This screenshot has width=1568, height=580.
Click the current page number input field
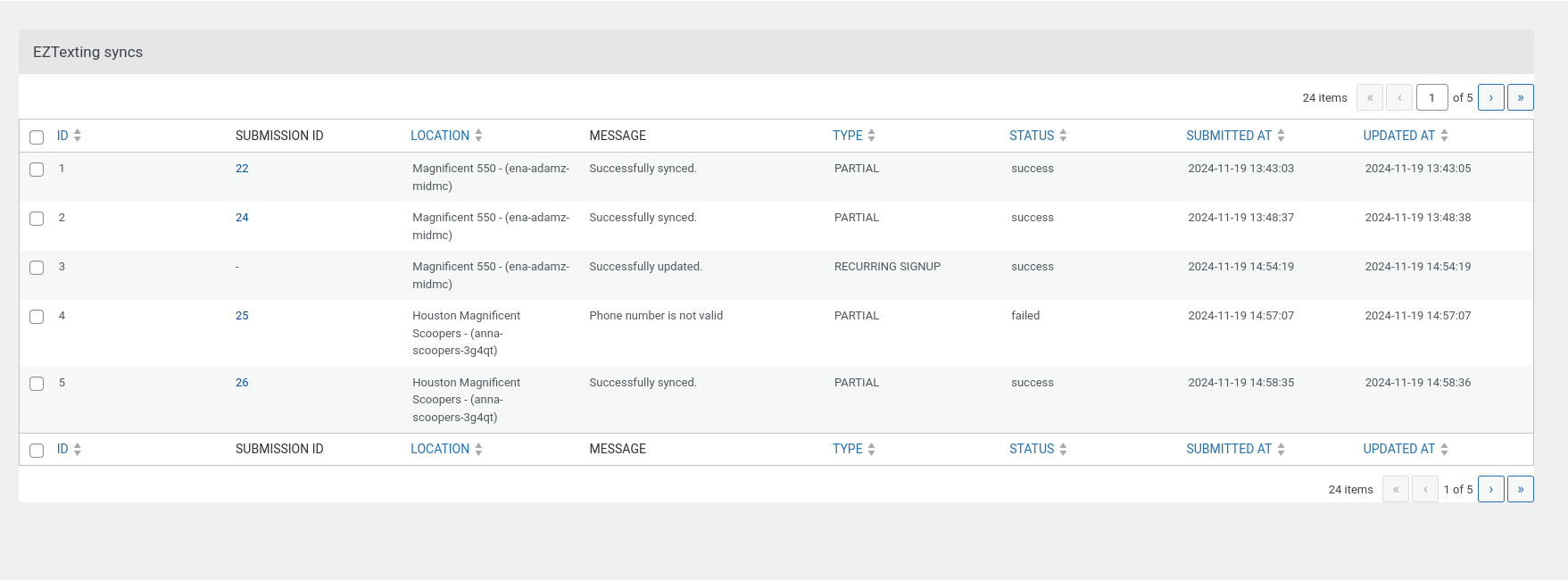pos(1431,97)
